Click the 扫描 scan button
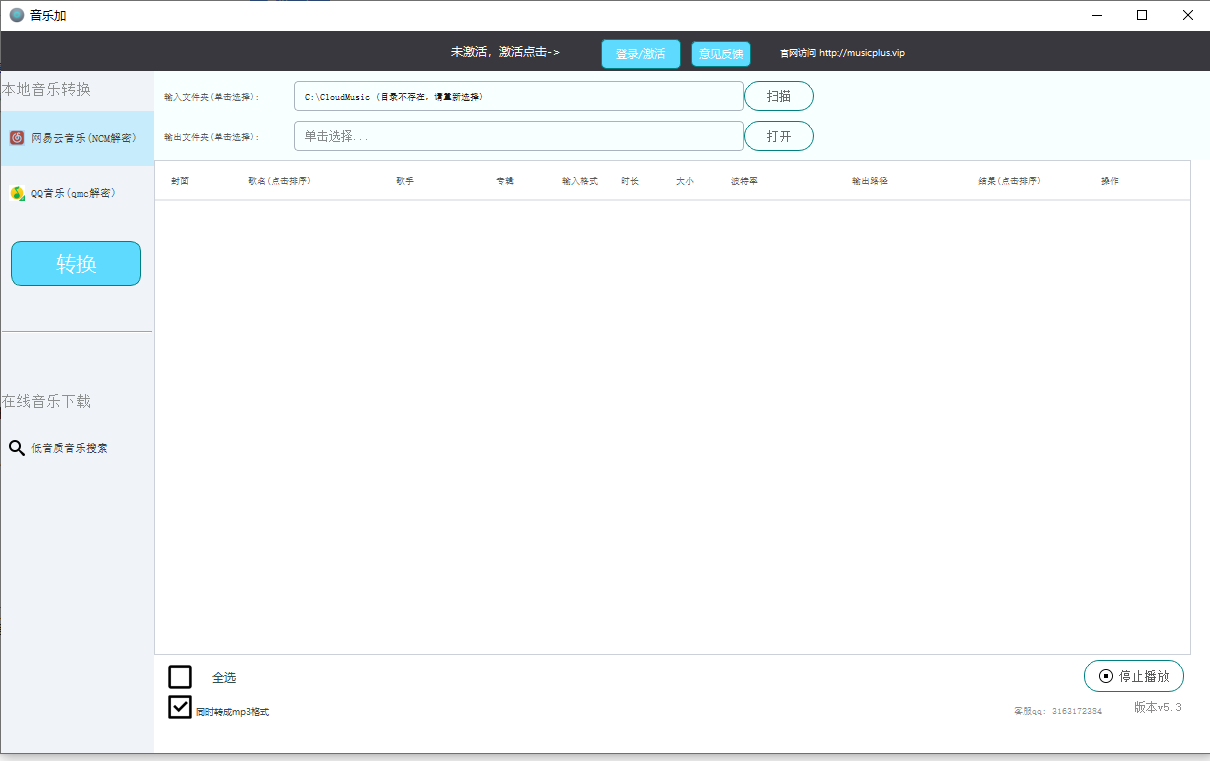Image resolution: width=1210 pixels, height=761 pixels. pos(778,95)
